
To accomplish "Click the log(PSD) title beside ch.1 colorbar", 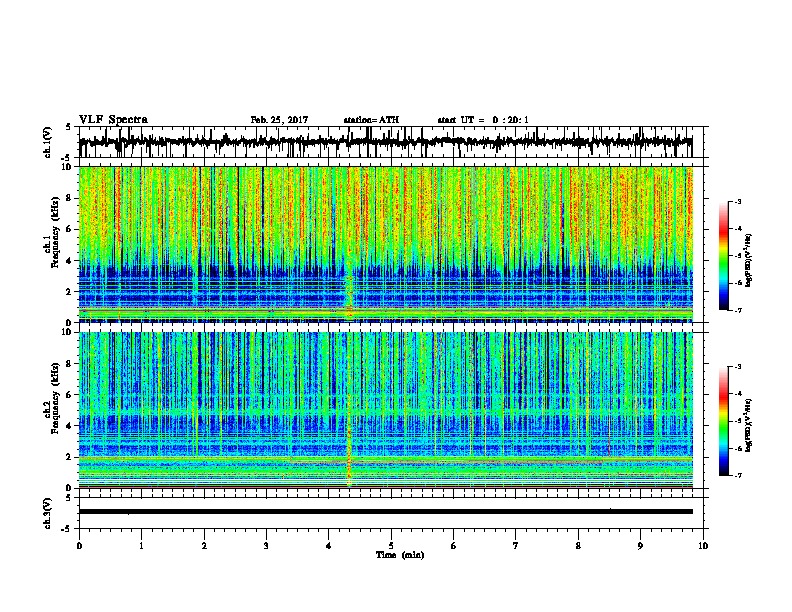I will [x=749, y=260].
